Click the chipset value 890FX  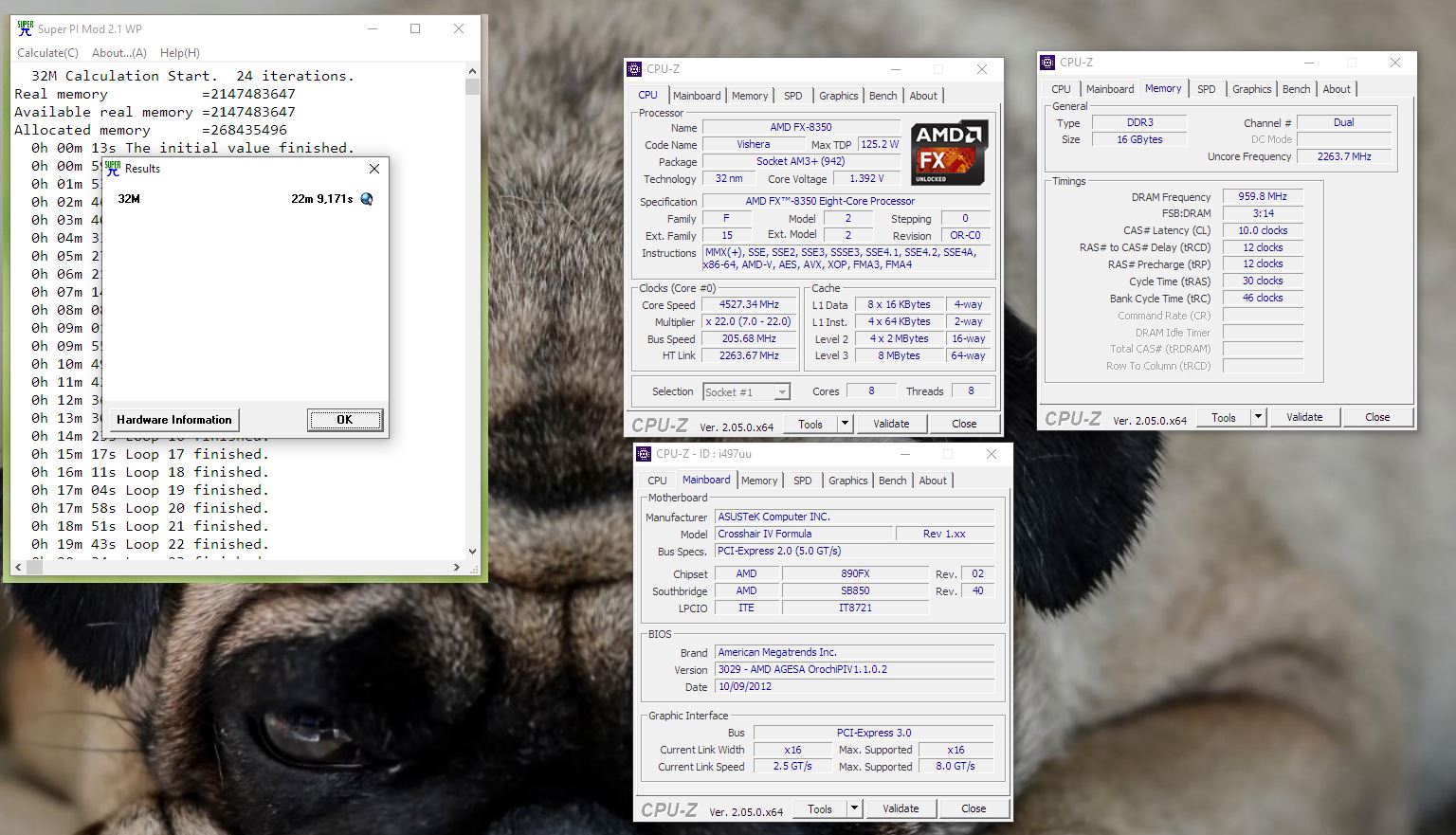[855, 574]
